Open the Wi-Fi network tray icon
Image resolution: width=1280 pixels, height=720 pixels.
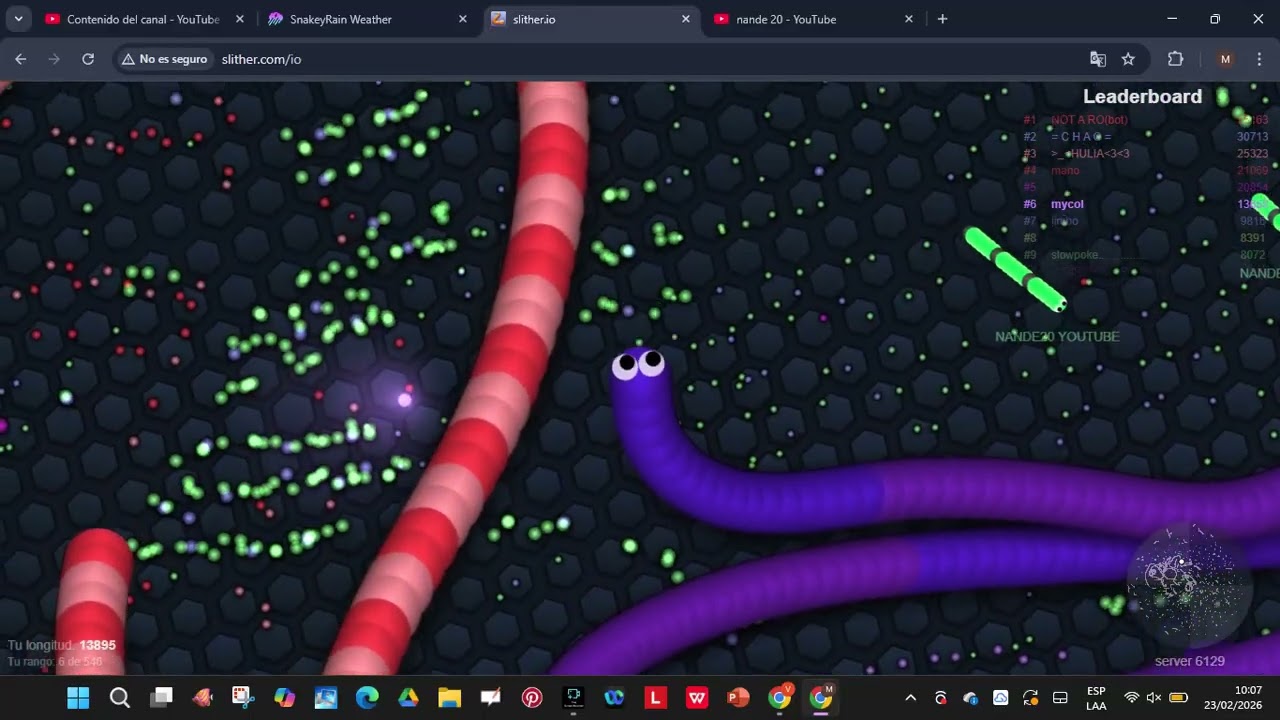click(x=1131, y=698)
